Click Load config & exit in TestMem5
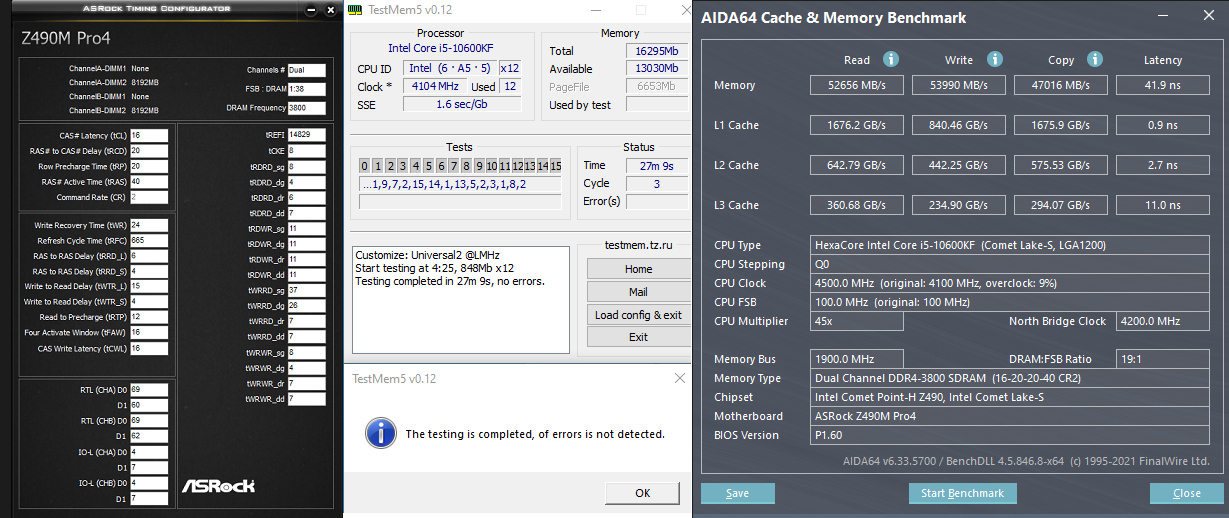The width and height of the screenshot is (1229, 518). (638, 315)
